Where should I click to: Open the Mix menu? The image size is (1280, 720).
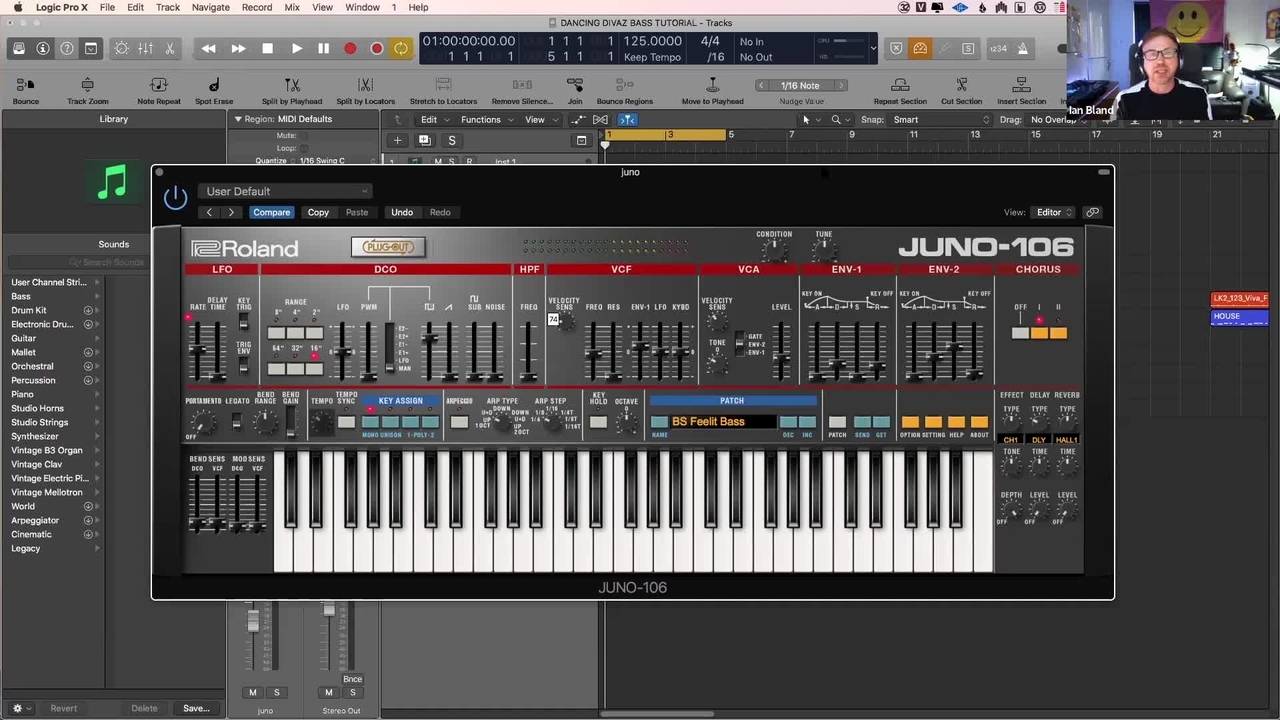click(292, 7)
